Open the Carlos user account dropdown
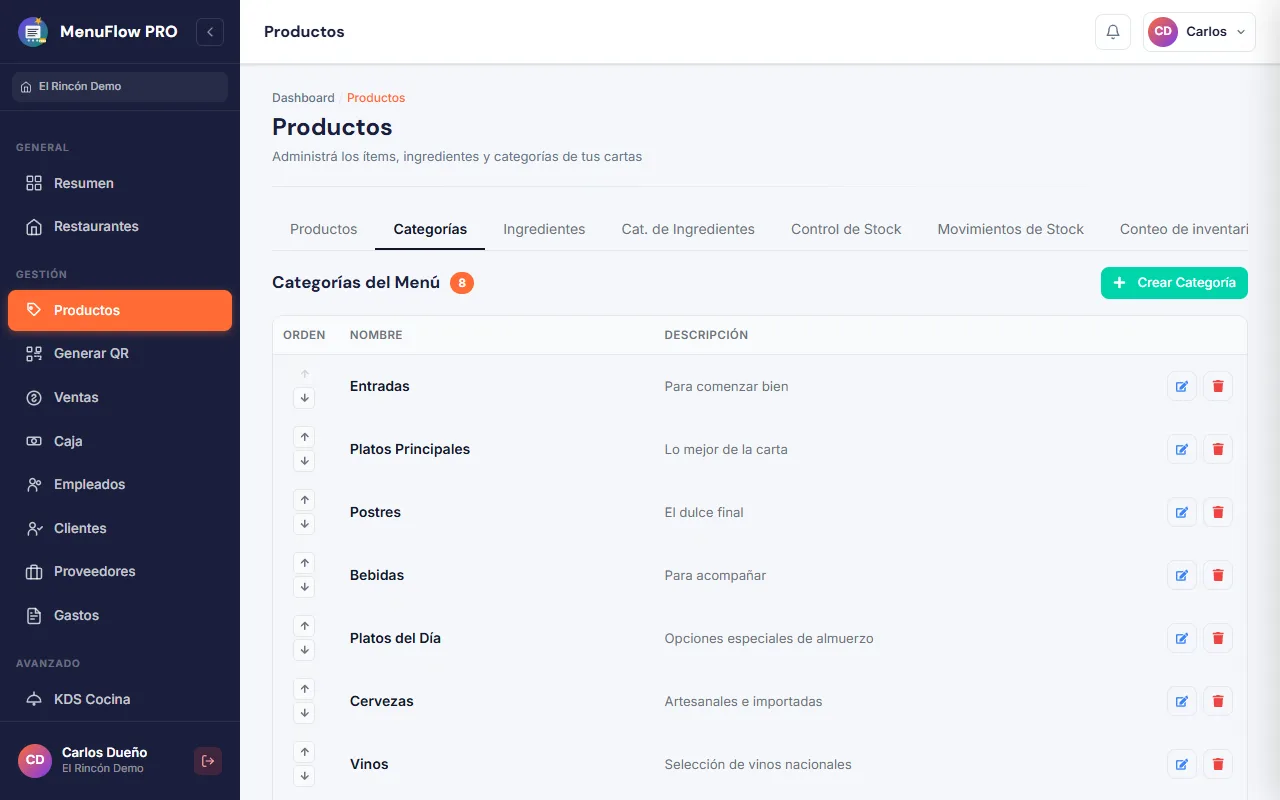The width and height of the screenshot is (1280, 800). point(1199,32)
